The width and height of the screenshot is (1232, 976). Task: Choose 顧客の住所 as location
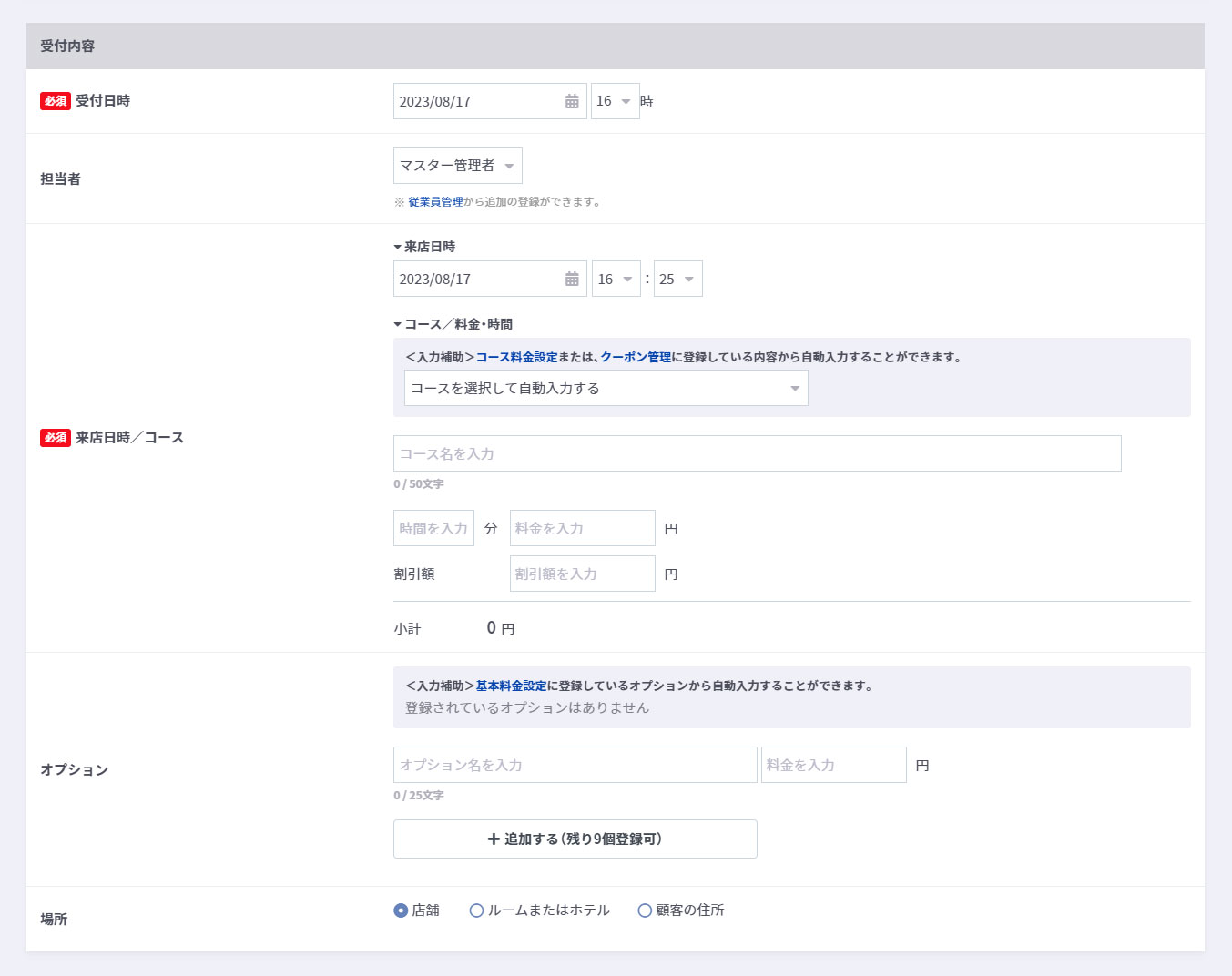coord(645,910)
